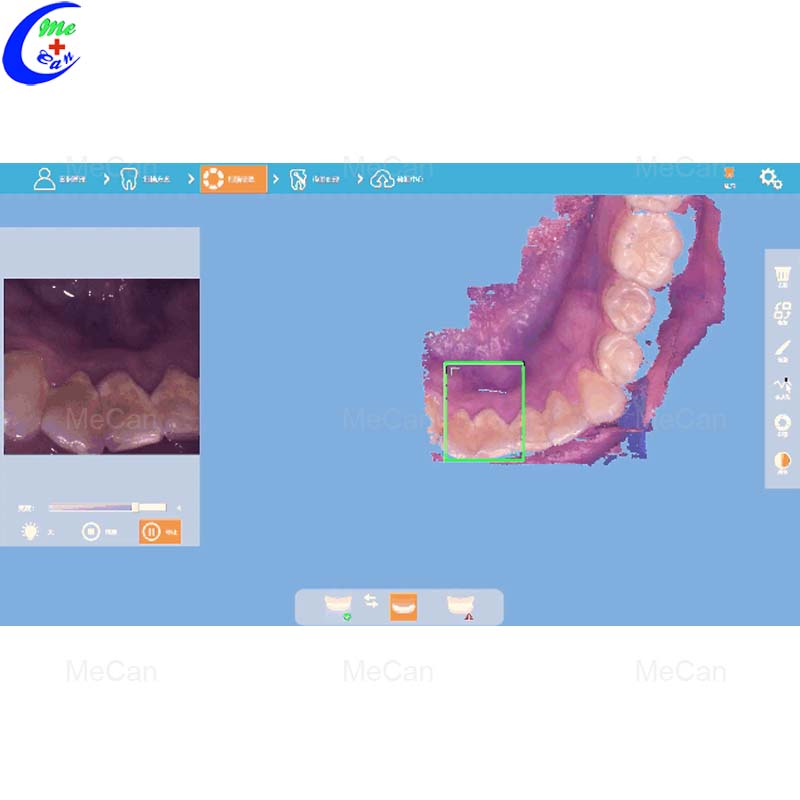Screen dimensions: 800x800
Task: Select the orange highlighted lower jaw scan
Action: coord(403,606)
